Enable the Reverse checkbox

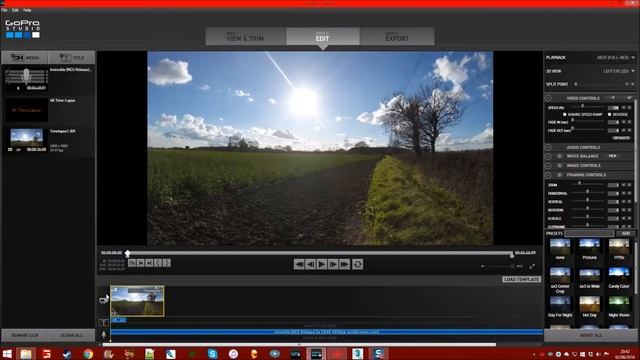click(x=610, y=114)
